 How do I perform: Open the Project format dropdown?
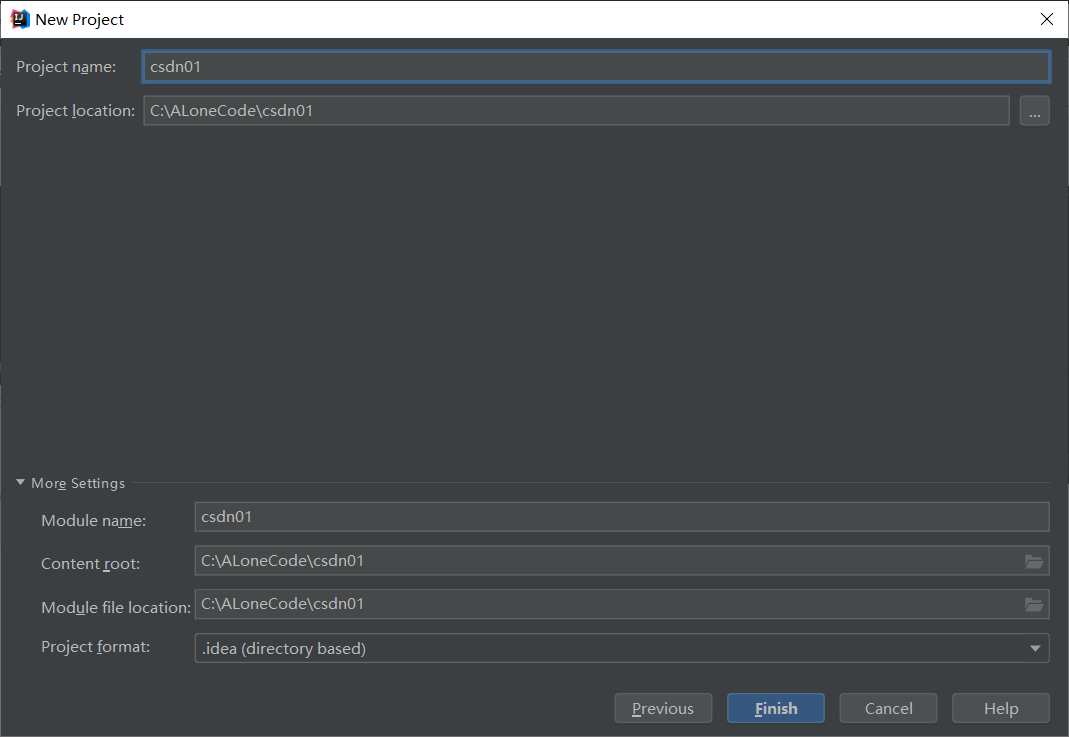click(622, 648)
